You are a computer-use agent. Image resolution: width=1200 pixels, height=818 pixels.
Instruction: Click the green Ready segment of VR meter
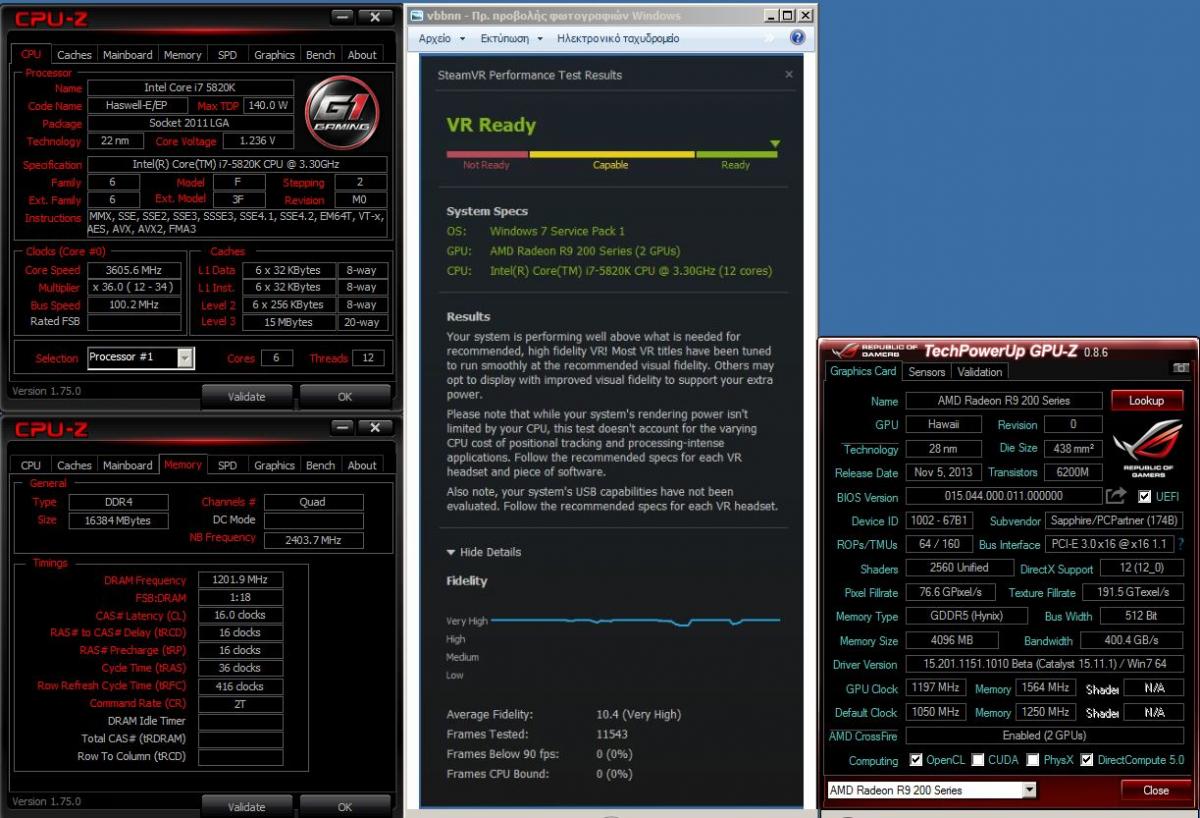pyautogui.click(x=736, y=155)
